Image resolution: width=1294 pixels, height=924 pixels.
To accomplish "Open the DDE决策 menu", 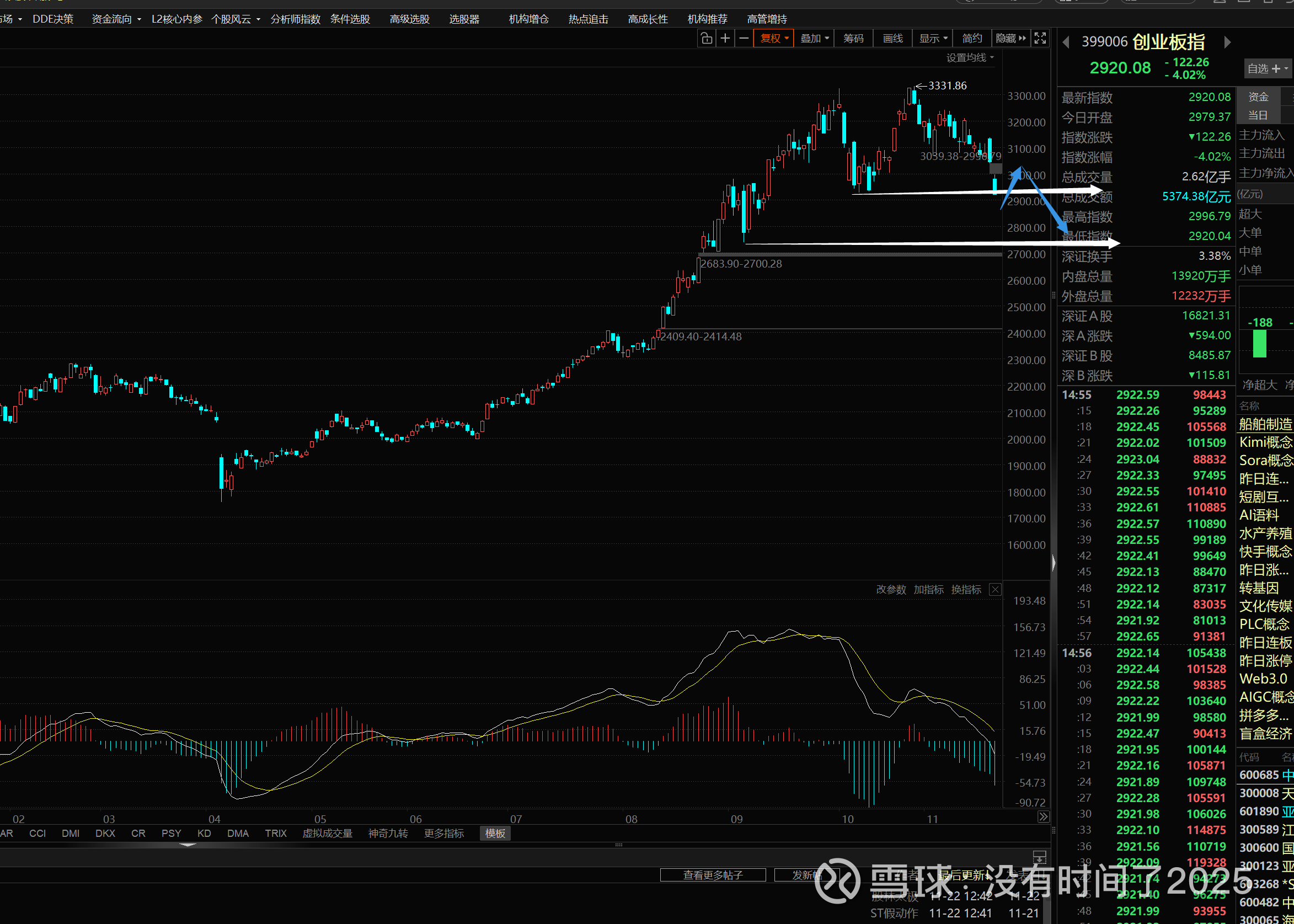I will point(53,19).
